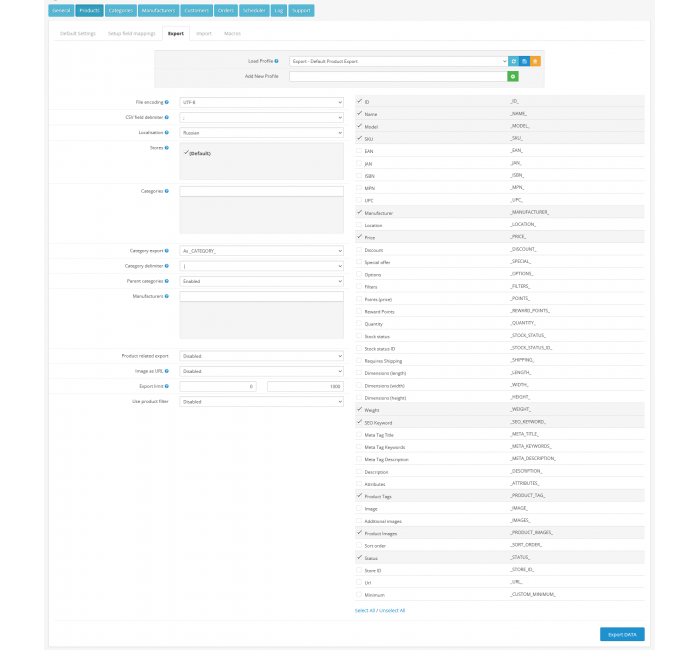The height and width of the screenshot is (650, 700).
Task: Open the Image as URL dropdown
Action: click(x=262, y=371)
